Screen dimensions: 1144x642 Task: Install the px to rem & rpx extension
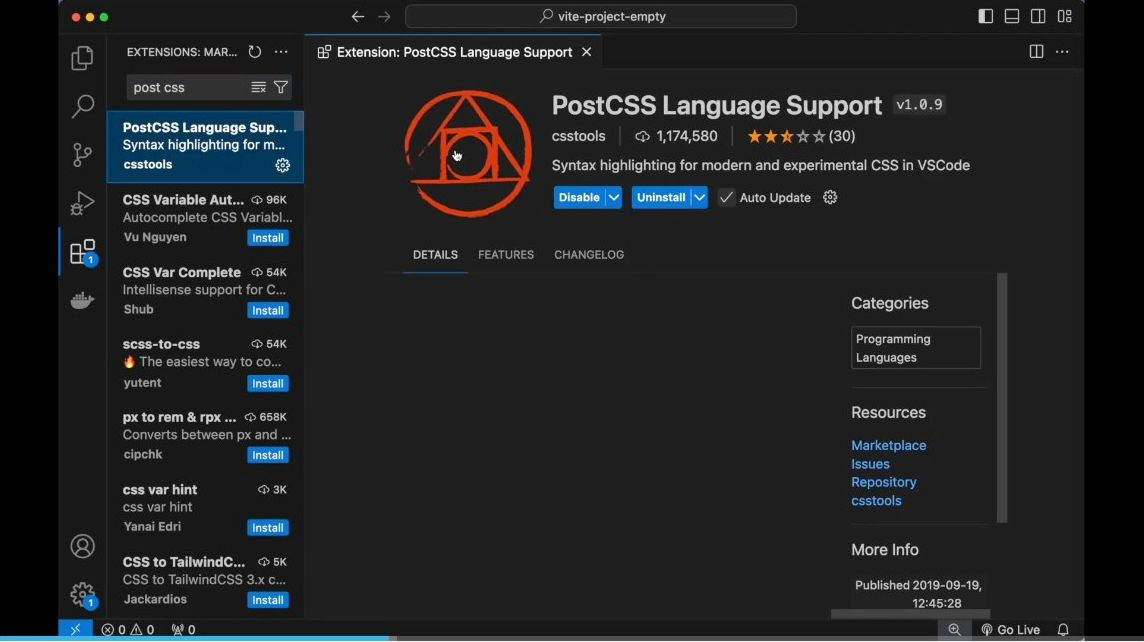[268, 455]
